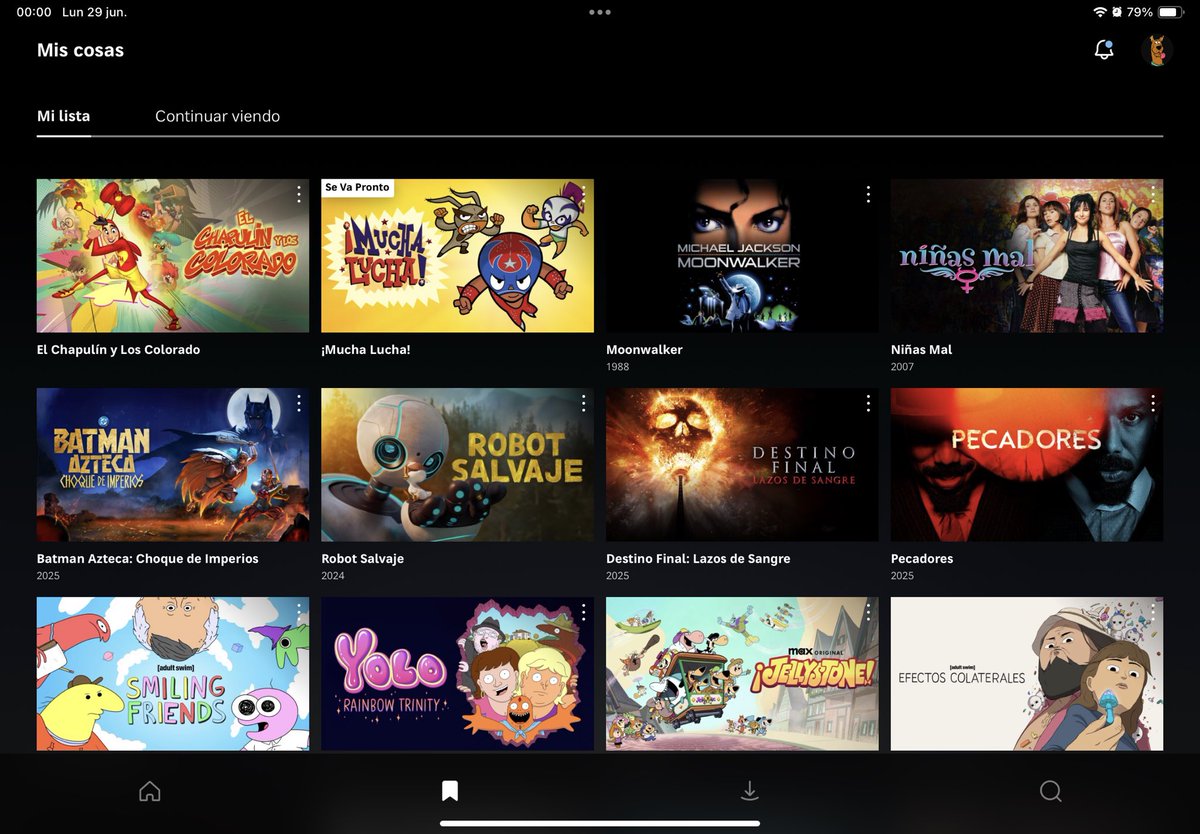Image resolution: width=1200 pixels, height=834 pixels.
Task: Open three-dot menu on Efectos Colaterales
Action: tap(1153, 612)
